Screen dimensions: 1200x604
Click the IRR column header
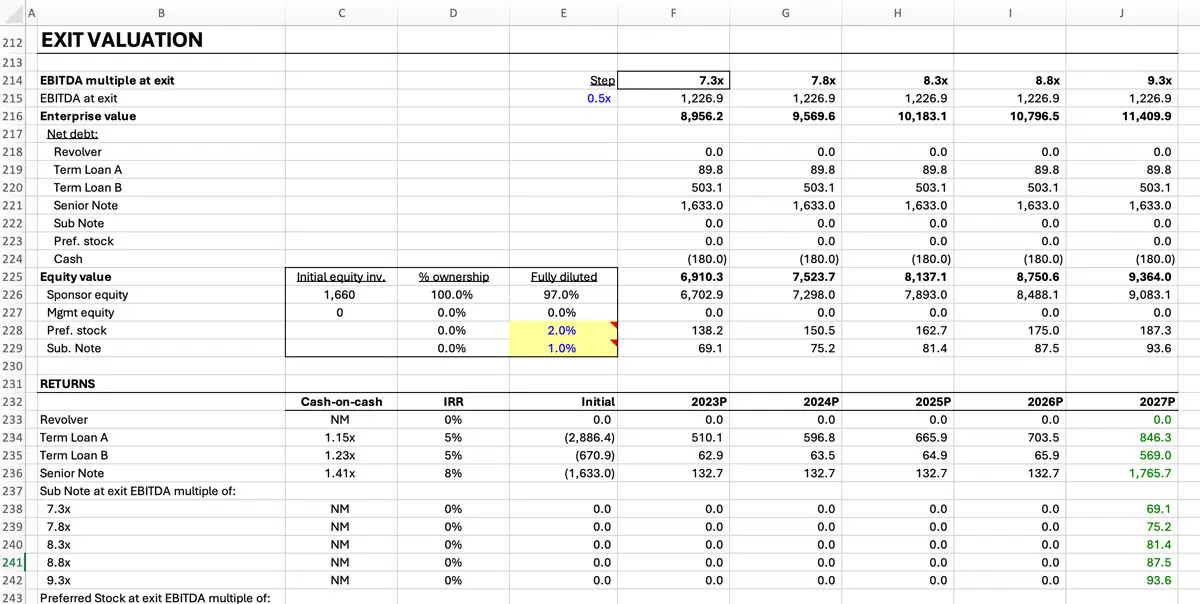point(453,402)
